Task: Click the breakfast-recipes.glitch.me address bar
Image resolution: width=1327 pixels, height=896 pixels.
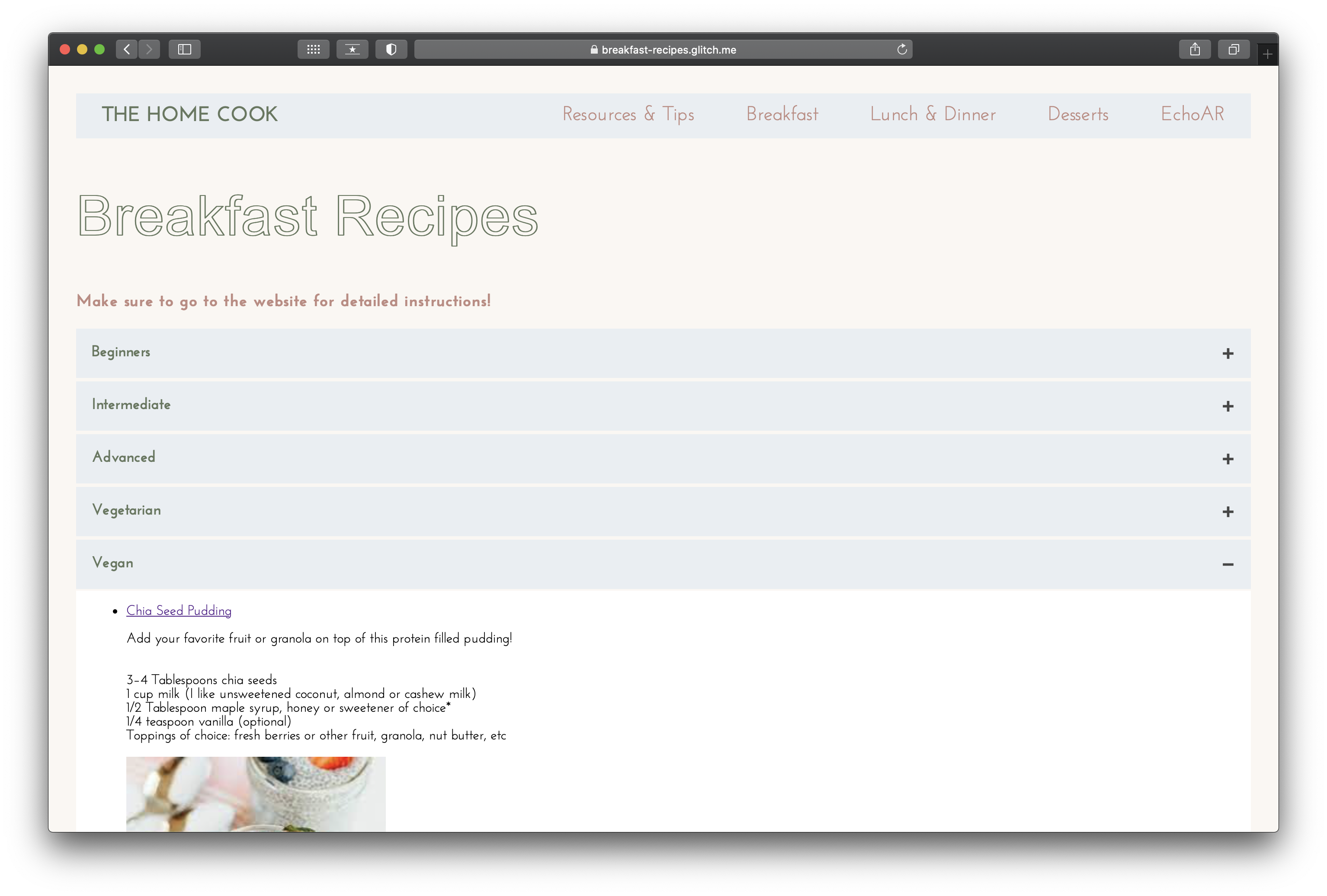Action: point(662,50)
